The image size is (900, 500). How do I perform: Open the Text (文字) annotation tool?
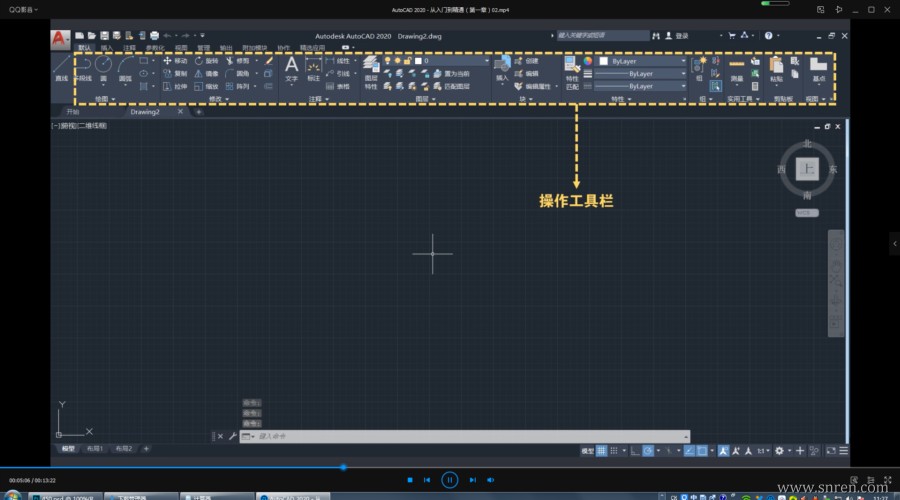pyautogui.click(x=292, y=69)
